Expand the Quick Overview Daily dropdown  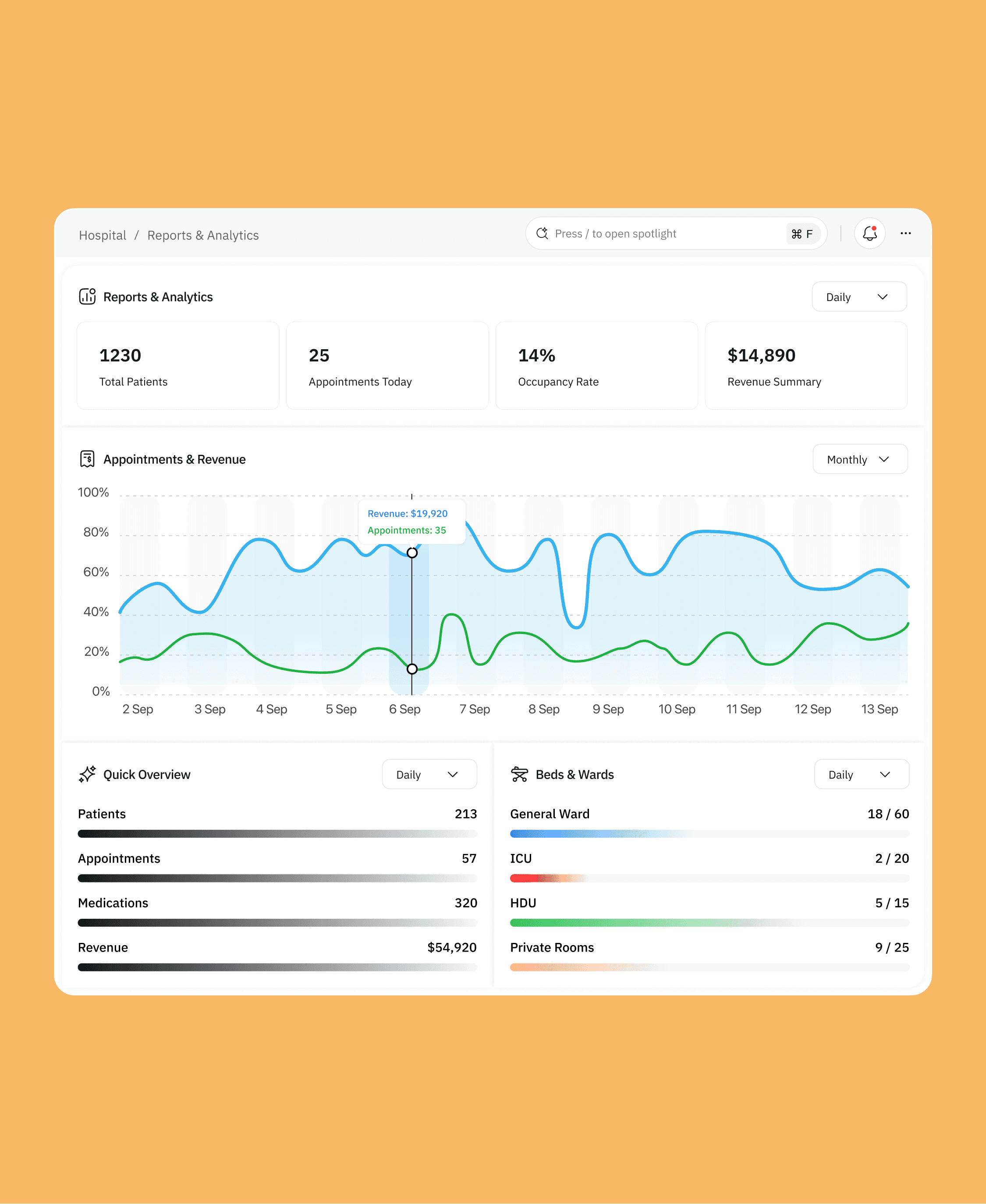[429, 774]
